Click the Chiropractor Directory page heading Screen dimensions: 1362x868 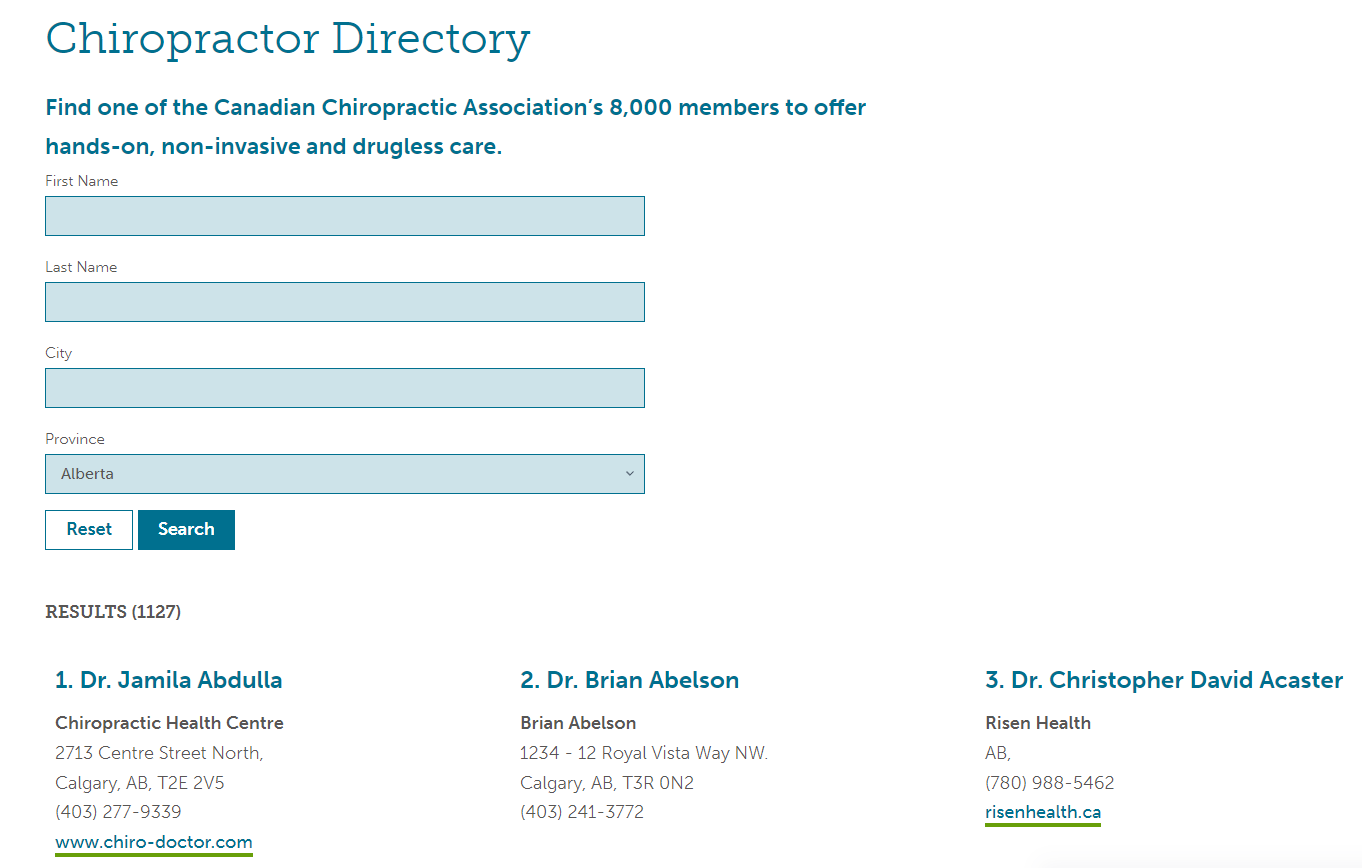[288, 39]
